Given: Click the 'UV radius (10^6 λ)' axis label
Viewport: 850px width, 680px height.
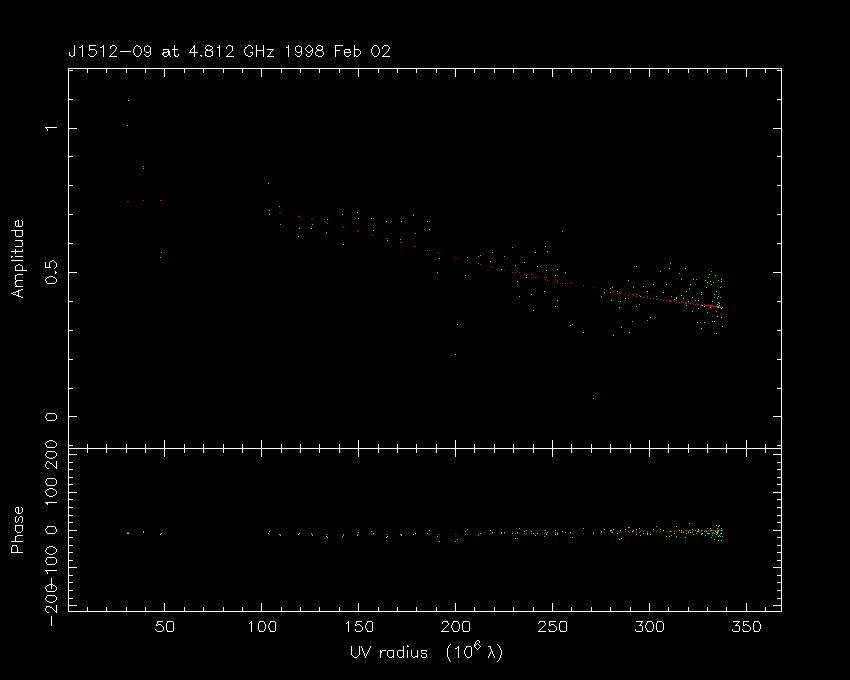Looking at the screenshot, I should point(427,651).
